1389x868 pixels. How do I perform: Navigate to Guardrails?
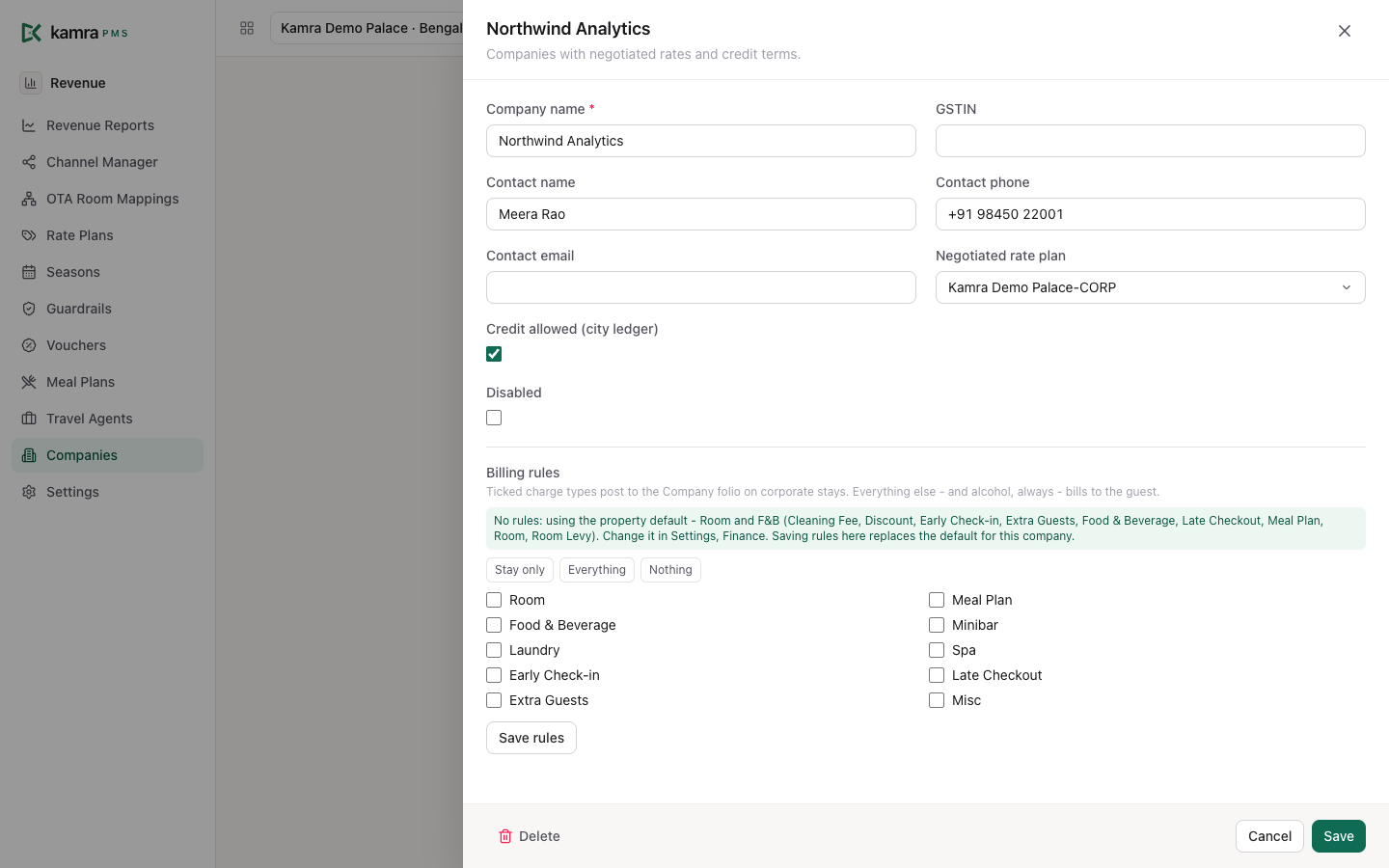point(107,309)
